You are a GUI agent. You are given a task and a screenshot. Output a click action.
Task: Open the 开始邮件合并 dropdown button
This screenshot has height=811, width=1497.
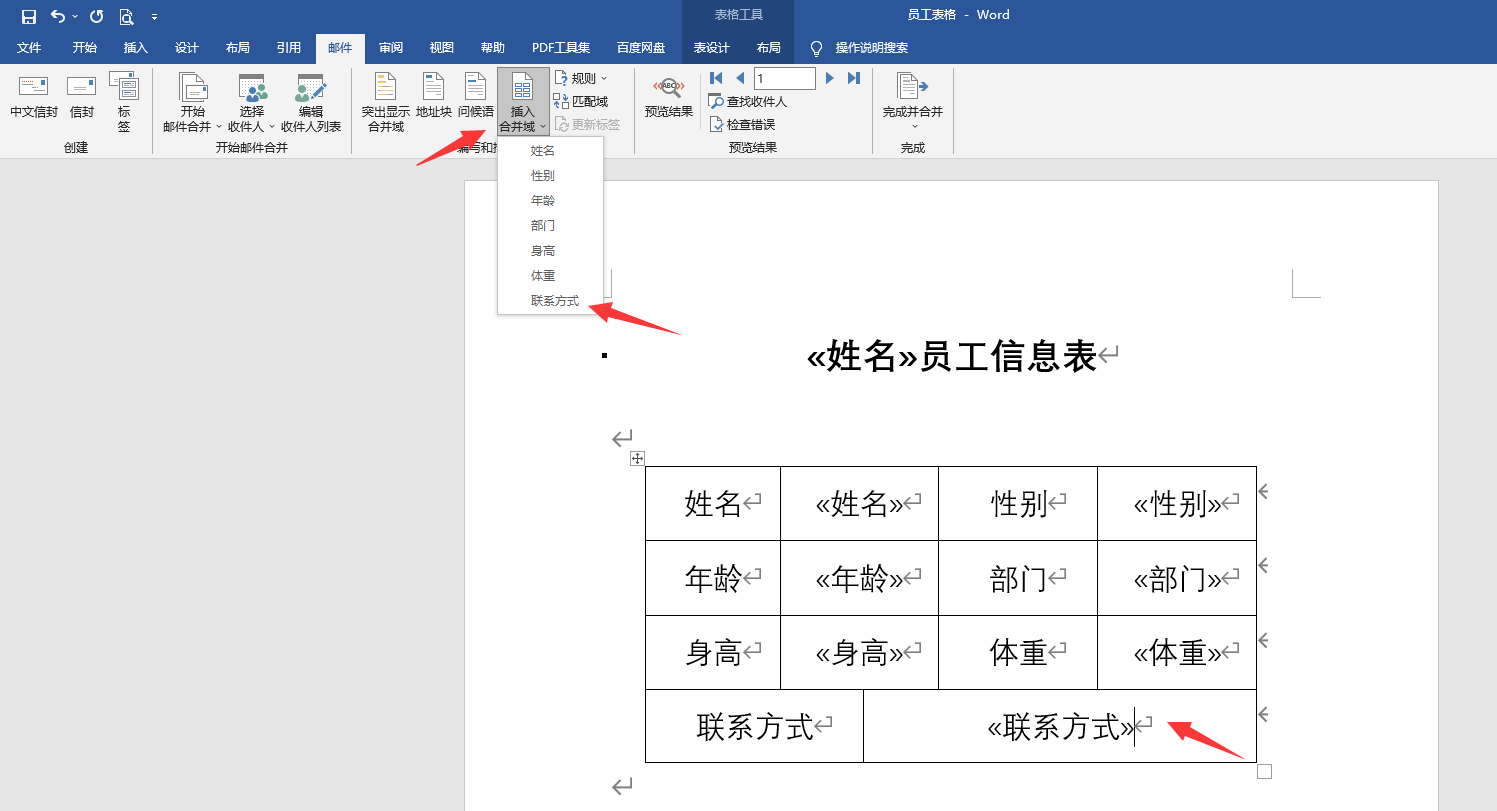(192, 103)
